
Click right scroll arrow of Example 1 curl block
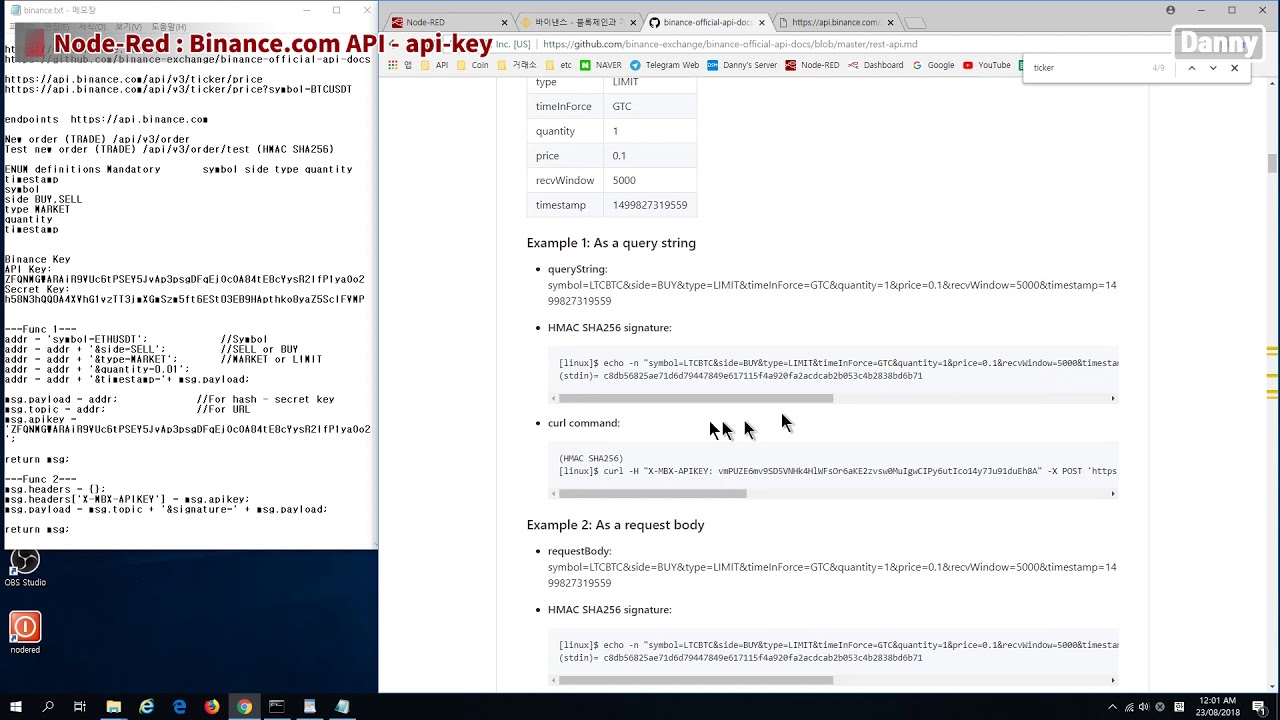tap(1113, 493)
